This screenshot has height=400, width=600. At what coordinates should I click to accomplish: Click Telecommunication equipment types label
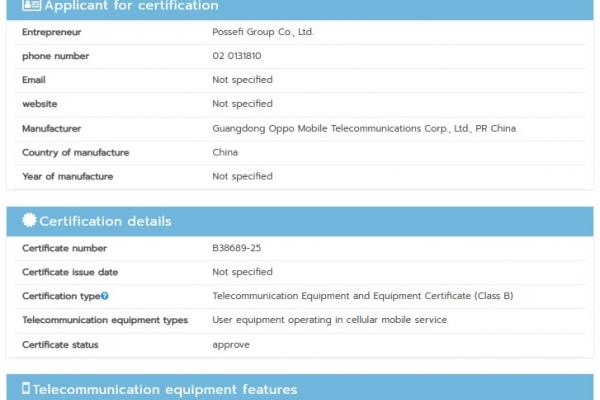pyautogui.click(x=105, y=320)
